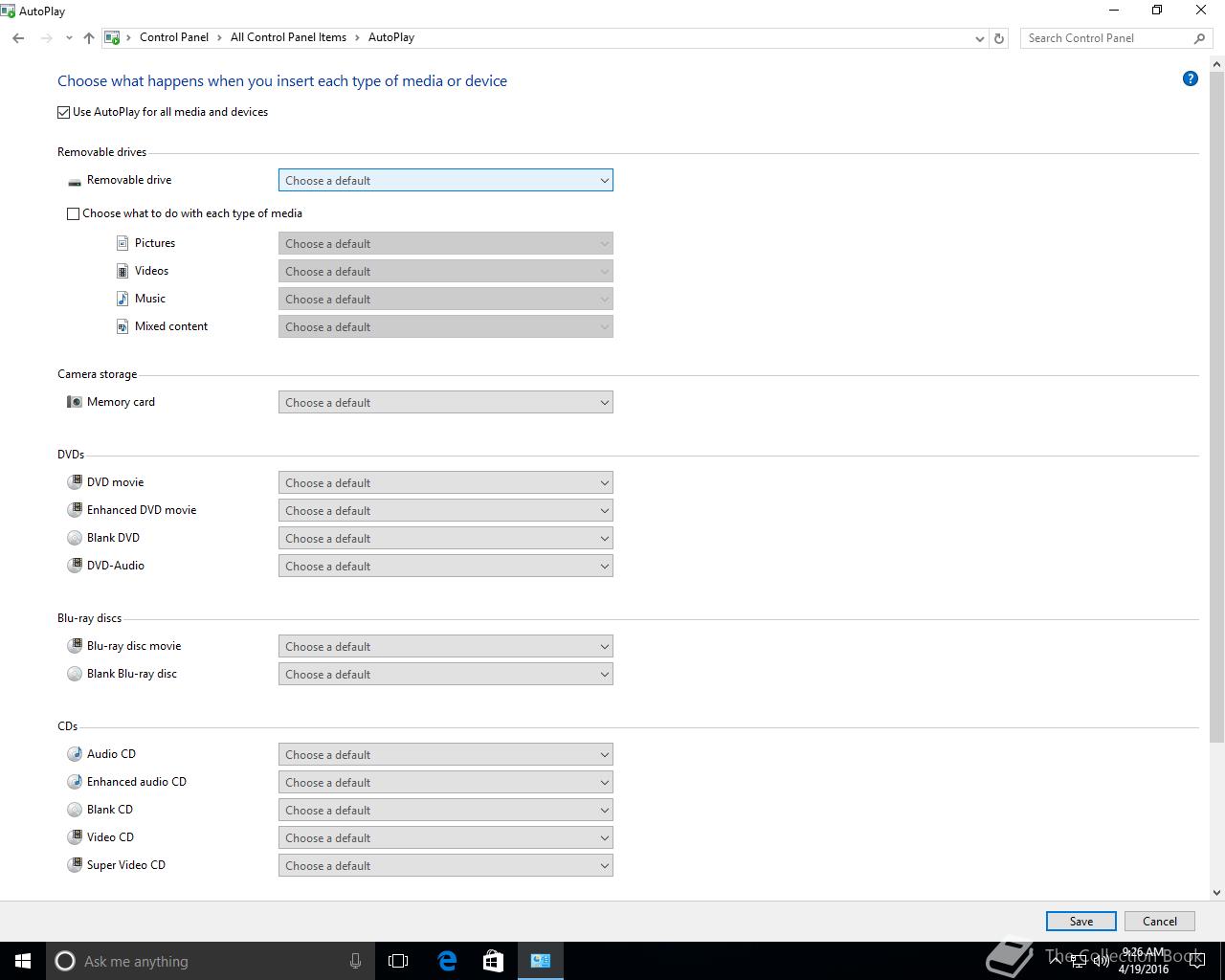Click the DVD movie disc icon
Image resolution: width=1225 pixels, height=980 pixels.
pos(75,482)
